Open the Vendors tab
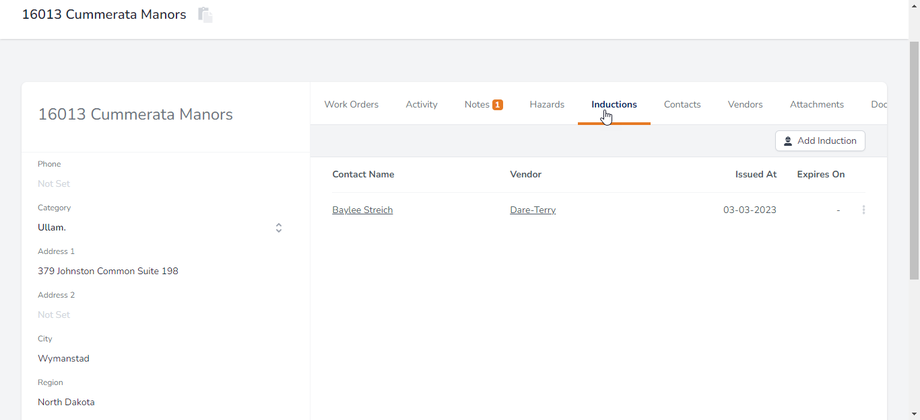This screenshot has height=420, width=920. click(745, 104)
